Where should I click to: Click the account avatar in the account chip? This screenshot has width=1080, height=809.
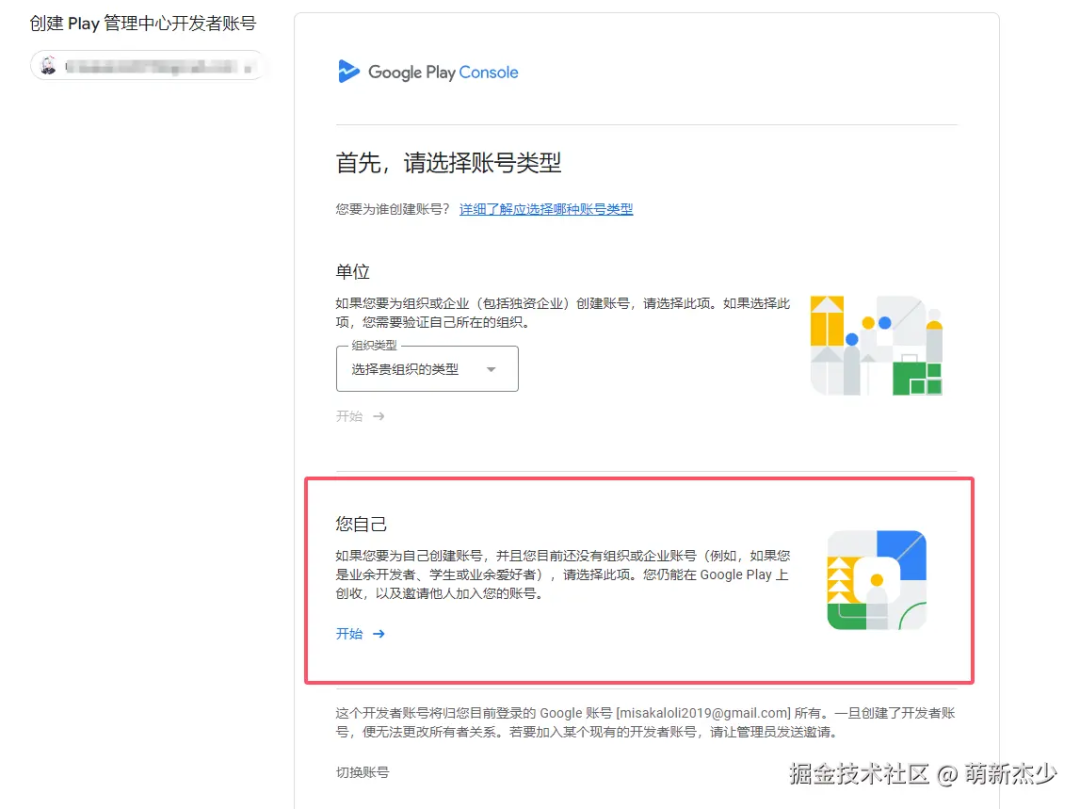coord(48,66)
